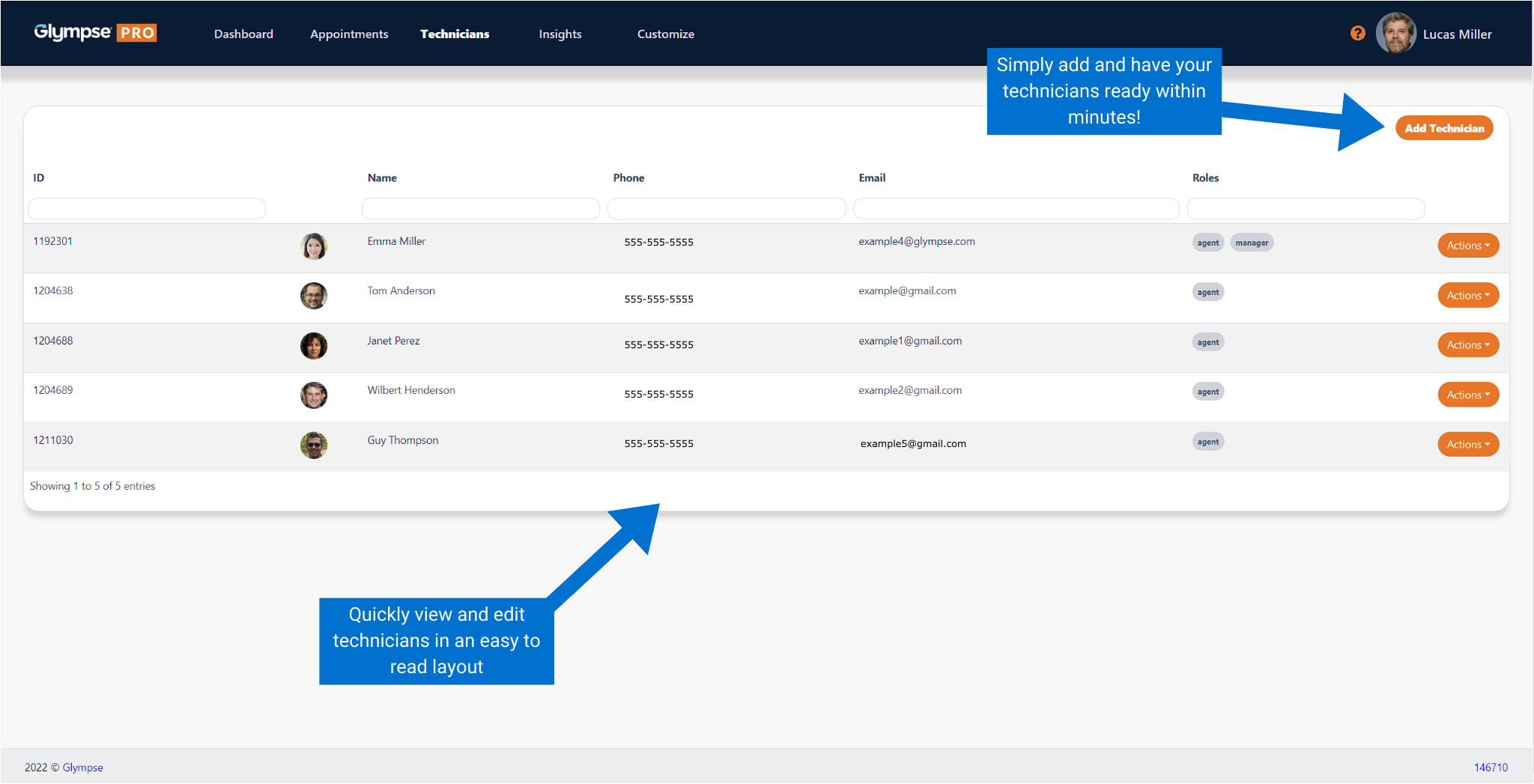The image size is (1534, 784).
Task: Click Tom Anderson's avatar picture
Action: click(x=314, y=296)
